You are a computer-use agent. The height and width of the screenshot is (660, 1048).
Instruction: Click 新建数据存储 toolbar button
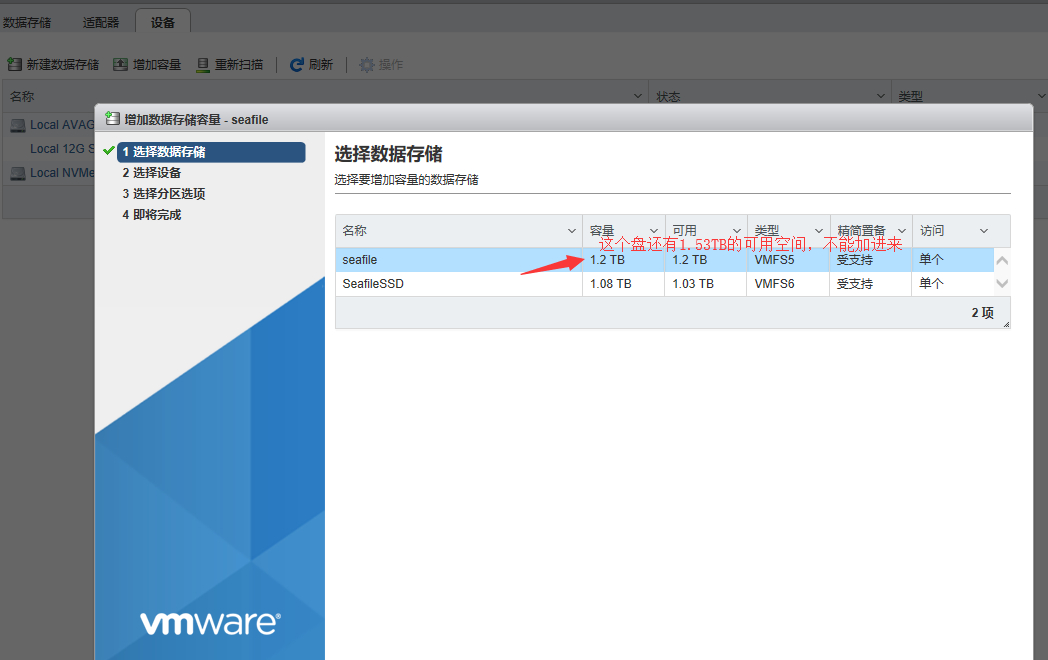coord(53,65)
